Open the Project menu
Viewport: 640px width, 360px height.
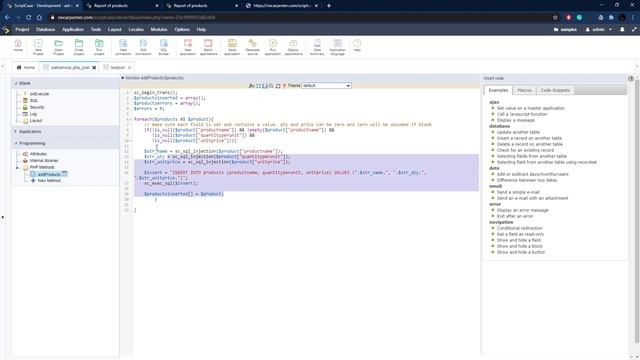point(22,29)
